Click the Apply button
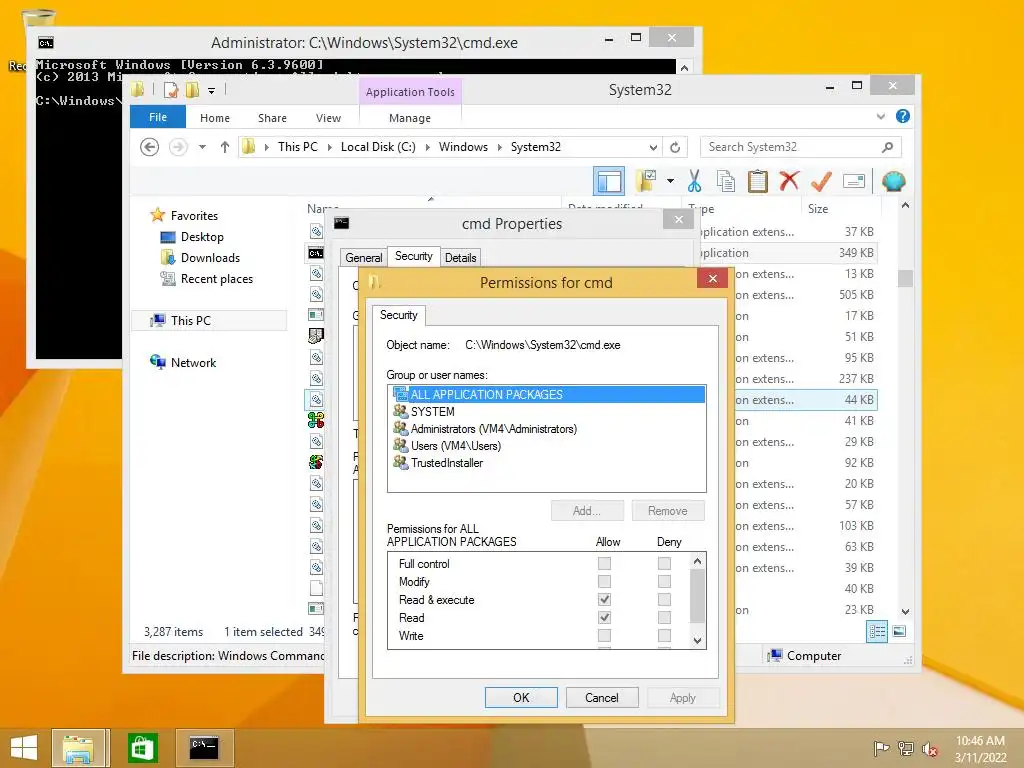Screen dimensions: 1024x768 point(682,697)
